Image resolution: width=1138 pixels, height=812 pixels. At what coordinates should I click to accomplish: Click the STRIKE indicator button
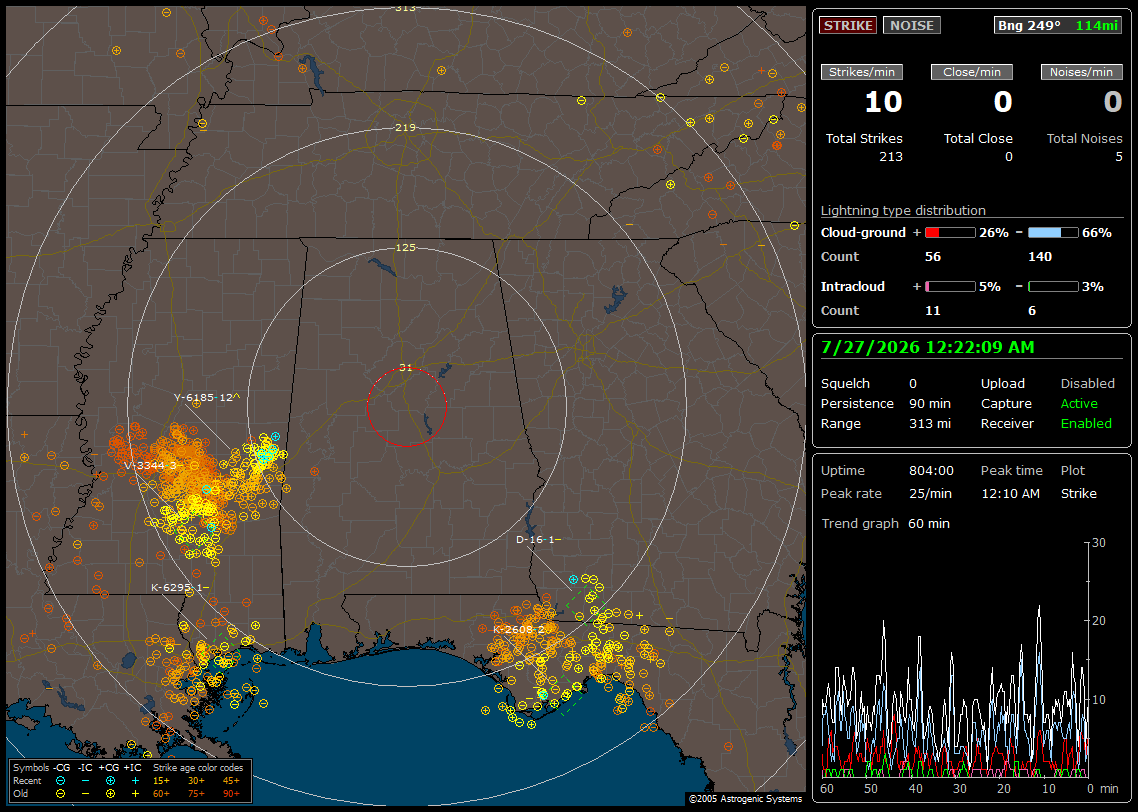coord(848,25)
